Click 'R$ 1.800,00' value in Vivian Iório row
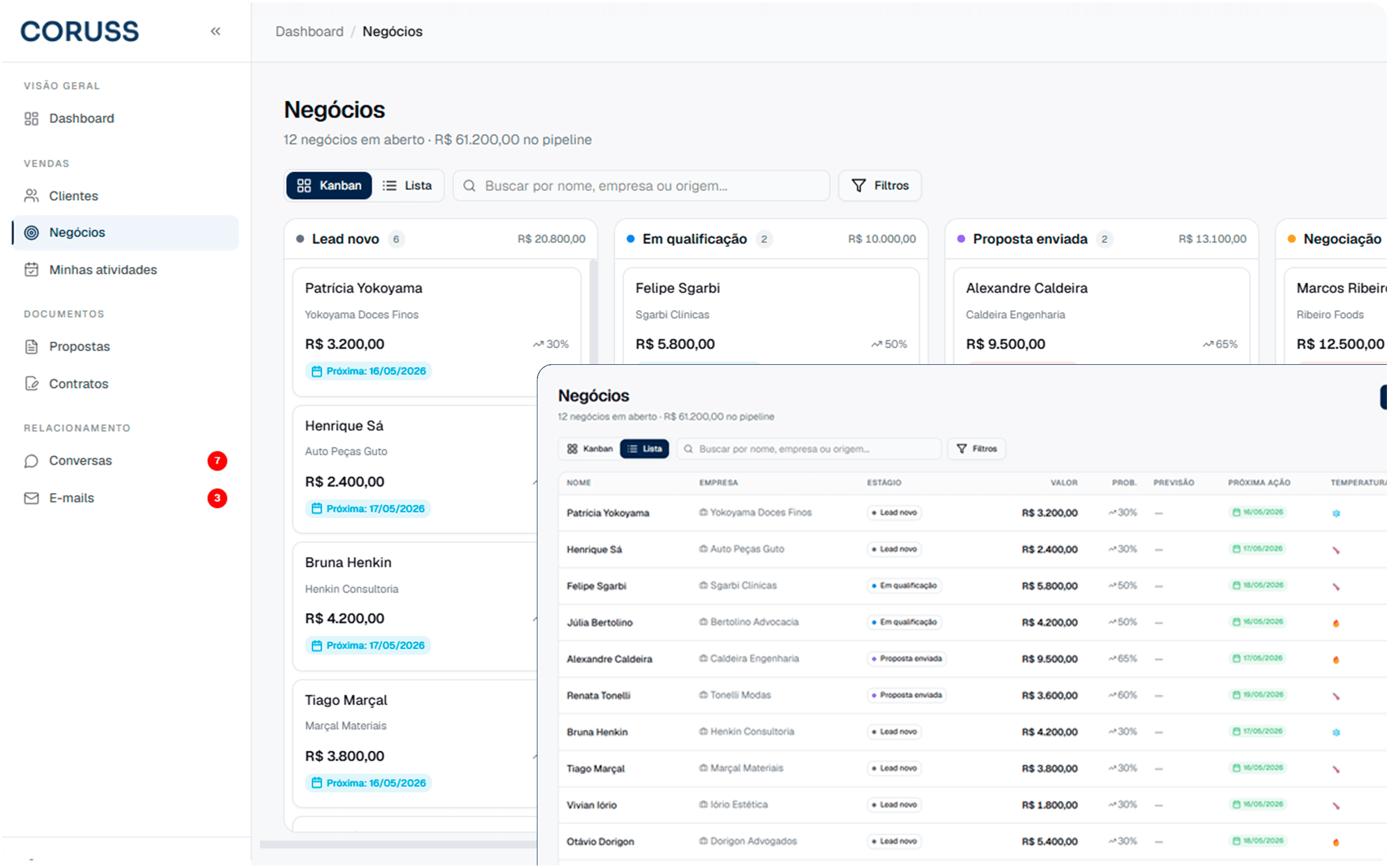This screenshot has height=868, width=1389. pos(1049,805)
